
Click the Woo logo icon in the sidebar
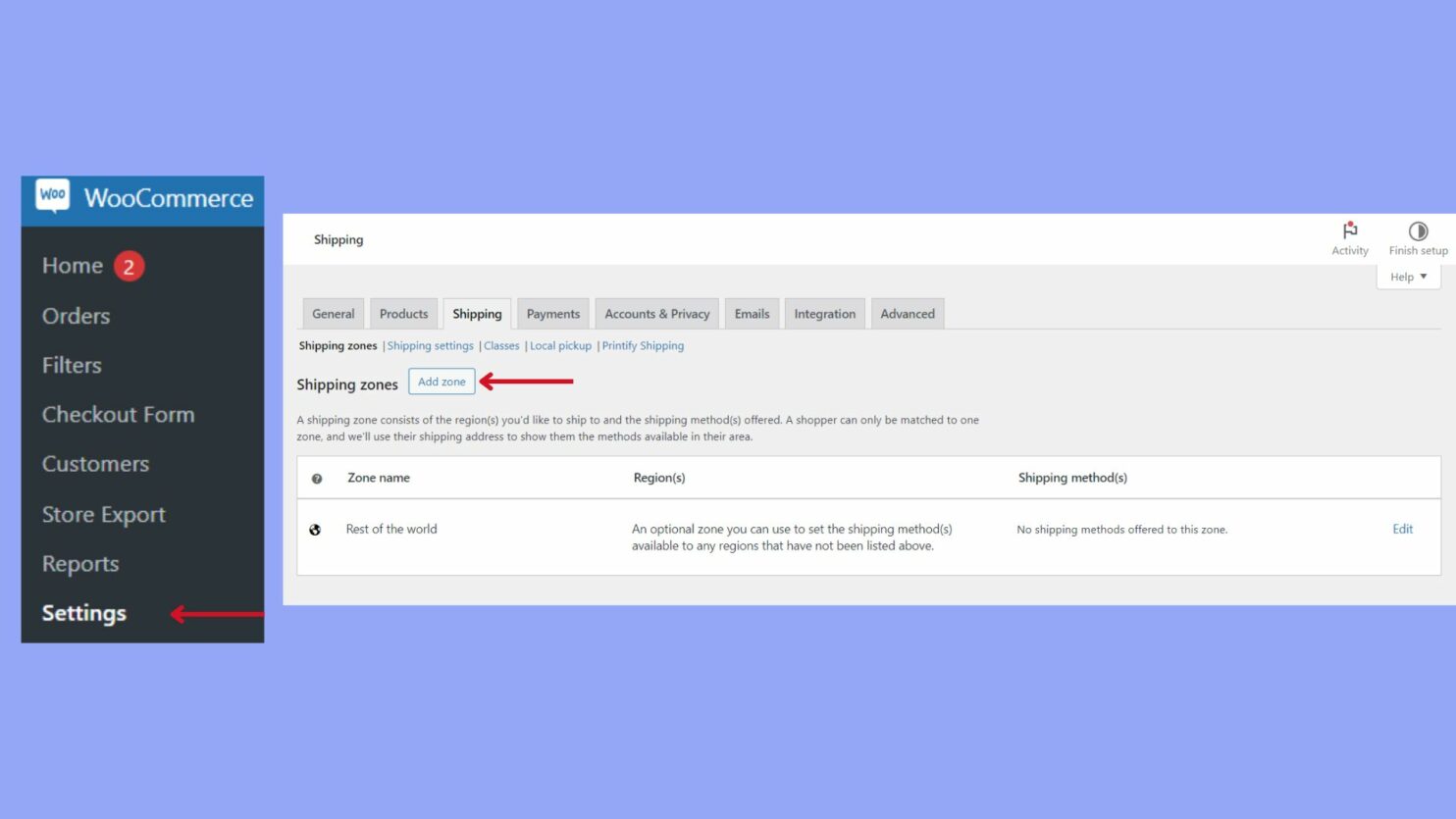point(54,196)
